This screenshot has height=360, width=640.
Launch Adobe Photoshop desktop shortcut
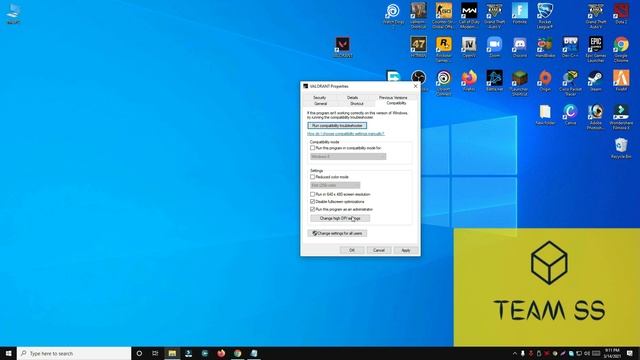(596, 117)
